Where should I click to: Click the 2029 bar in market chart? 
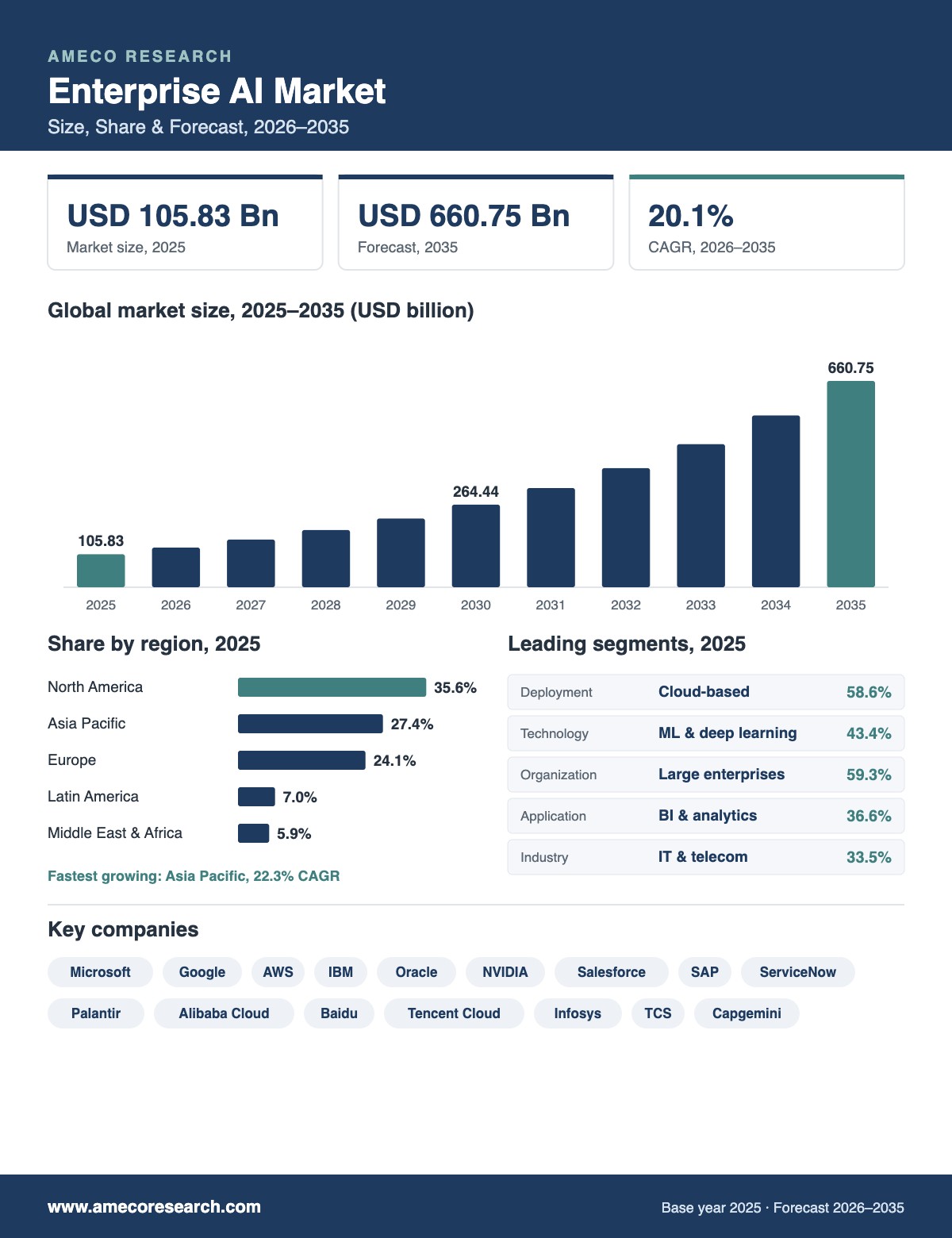click(x=401, y=553)
